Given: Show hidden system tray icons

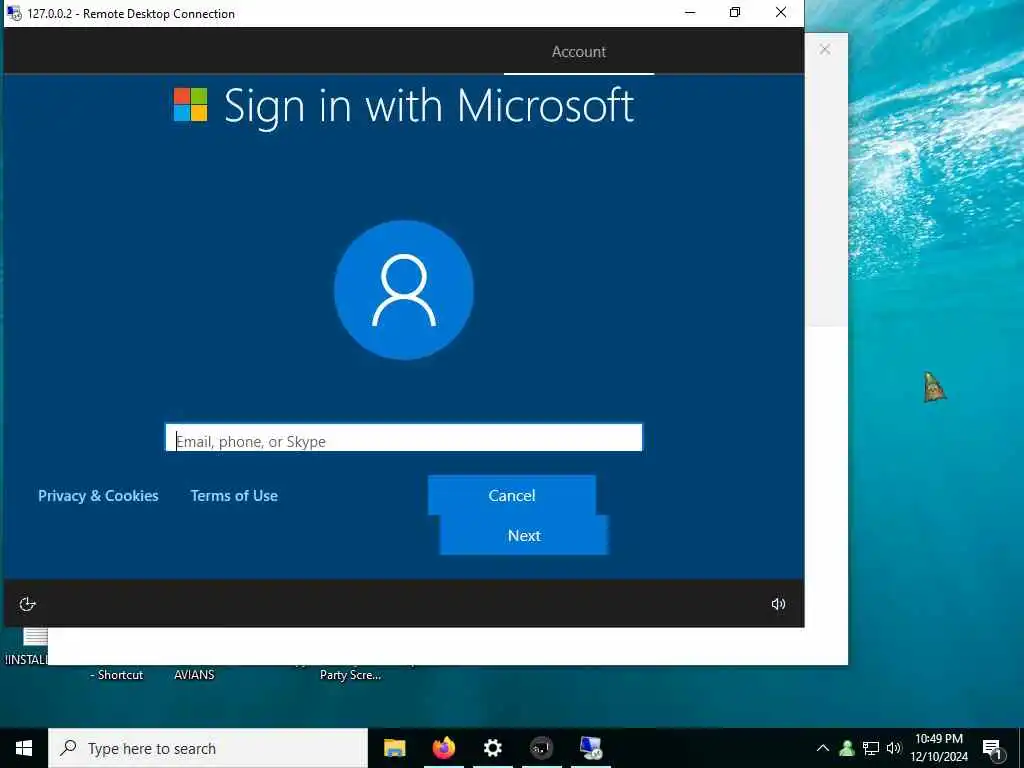Looking at the screenshot, I should coord(823,748).
